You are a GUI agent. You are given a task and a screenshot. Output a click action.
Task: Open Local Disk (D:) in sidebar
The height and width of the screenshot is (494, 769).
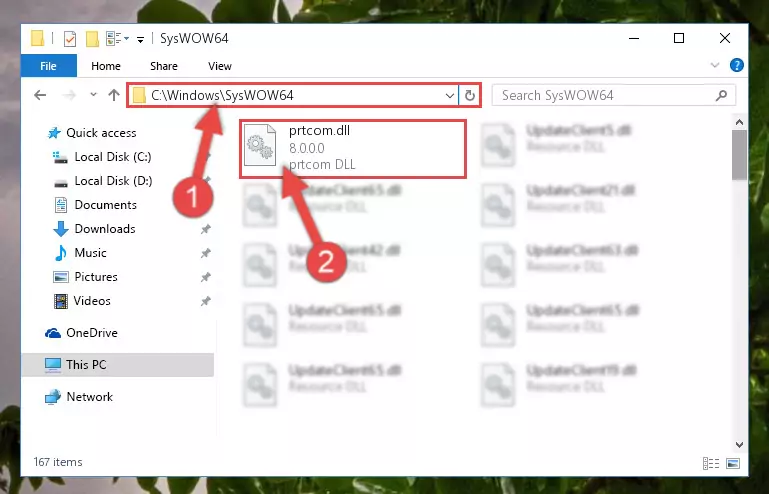103,181
